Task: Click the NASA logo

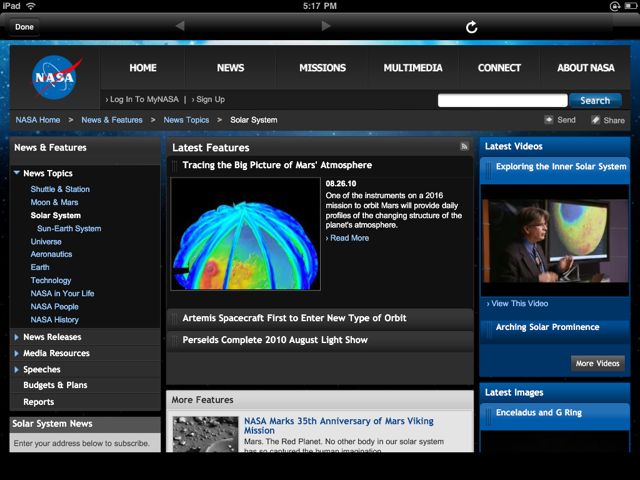Action: click(x=56, y=77)
